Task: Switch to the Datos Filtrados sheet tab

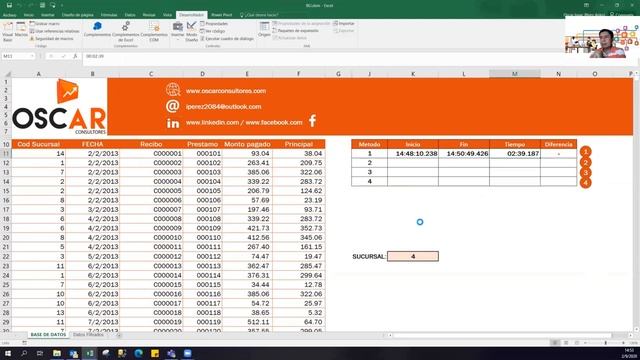Action: click(x=88, y=335)
